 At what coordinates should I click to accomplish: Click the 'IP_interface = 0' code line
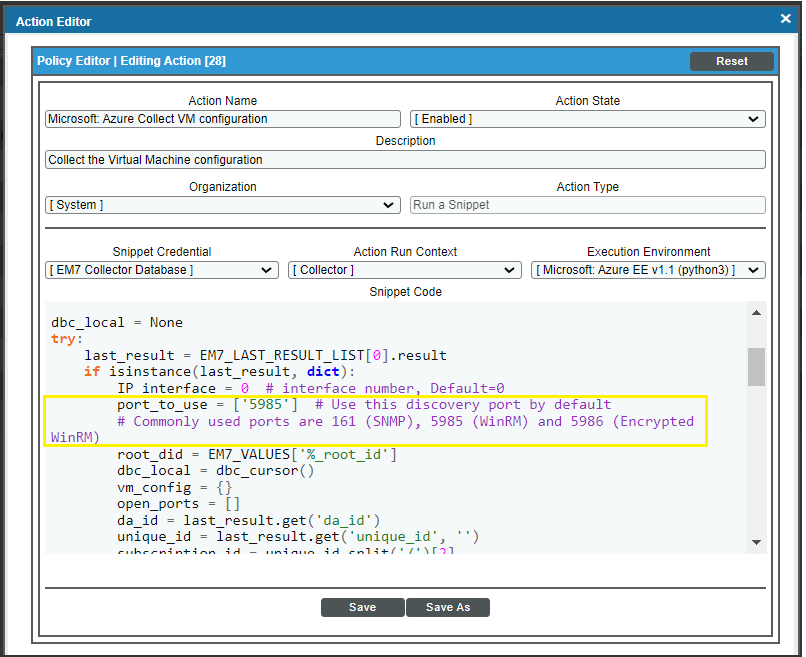point(310,388)
